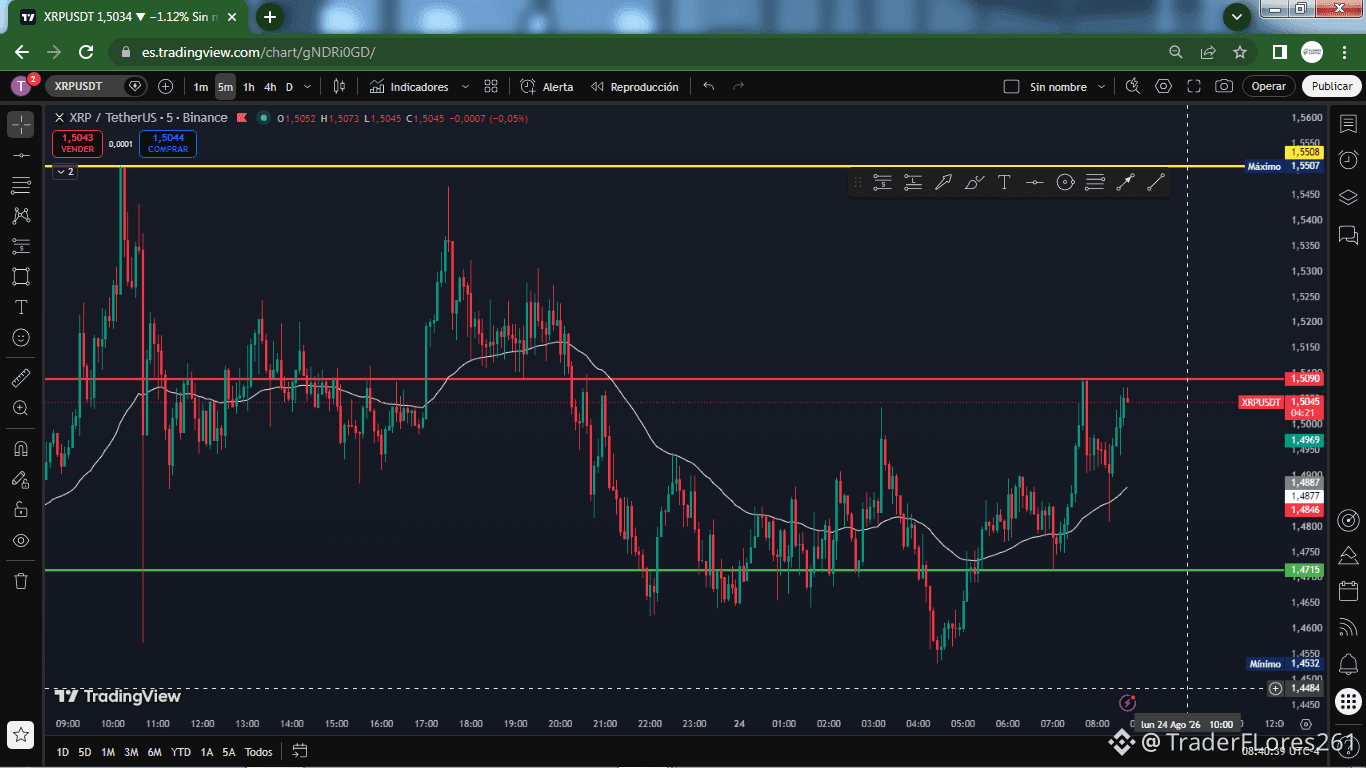The width and height of the screenshot is (1366, 768).
Task: Open the emoji and icons tool
Action: (21, 338)
